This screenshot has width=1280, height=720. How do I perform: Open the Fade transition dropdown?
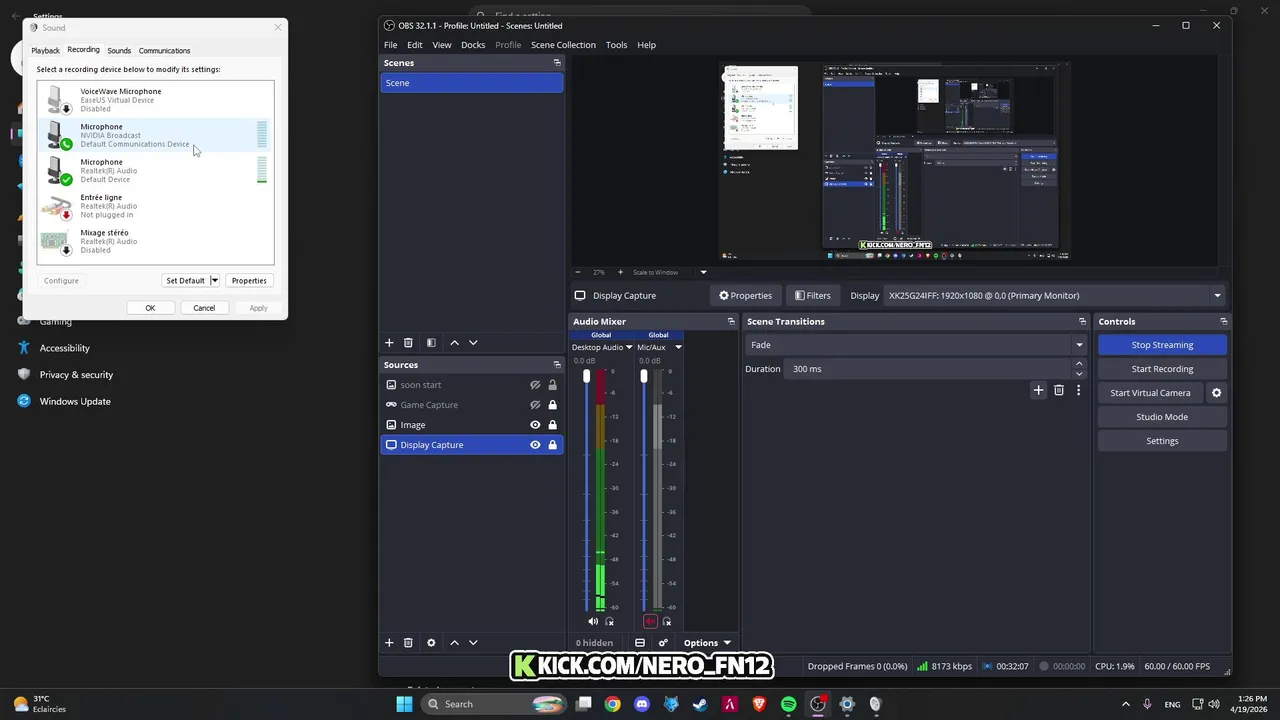[x=916, y=345]
